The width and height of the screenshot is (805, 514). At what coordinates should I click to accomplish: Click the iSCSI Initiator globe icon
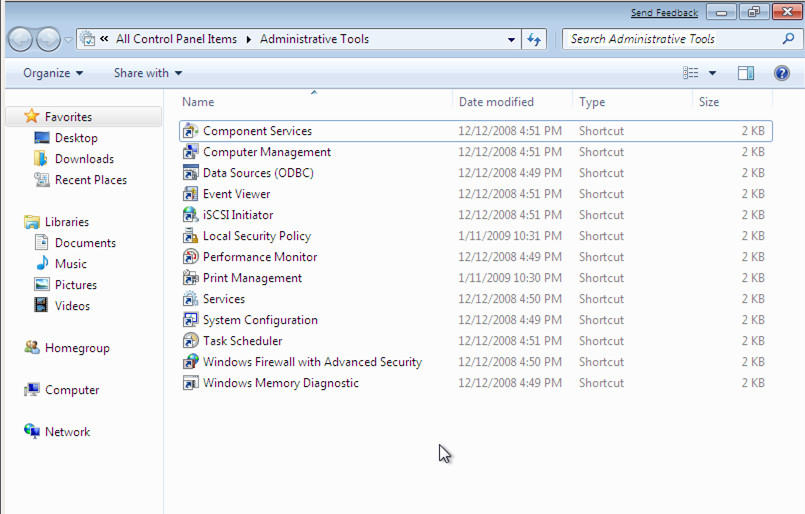click(190, 215)
